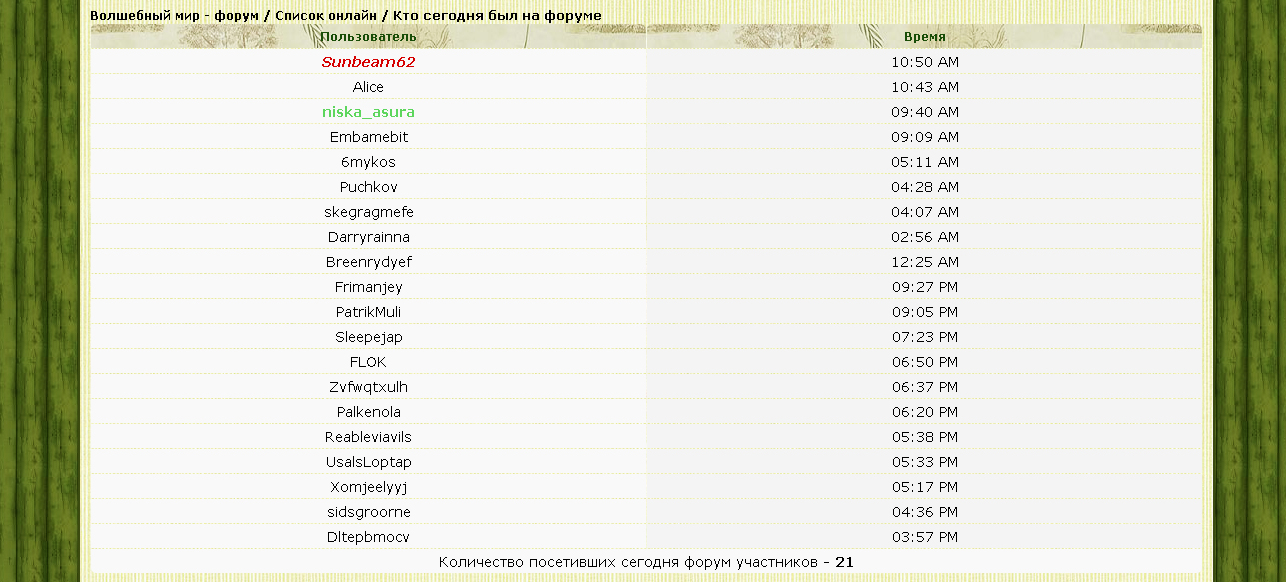
Task: Open skegragmefe user profile
Action: (x=368, y=212)
